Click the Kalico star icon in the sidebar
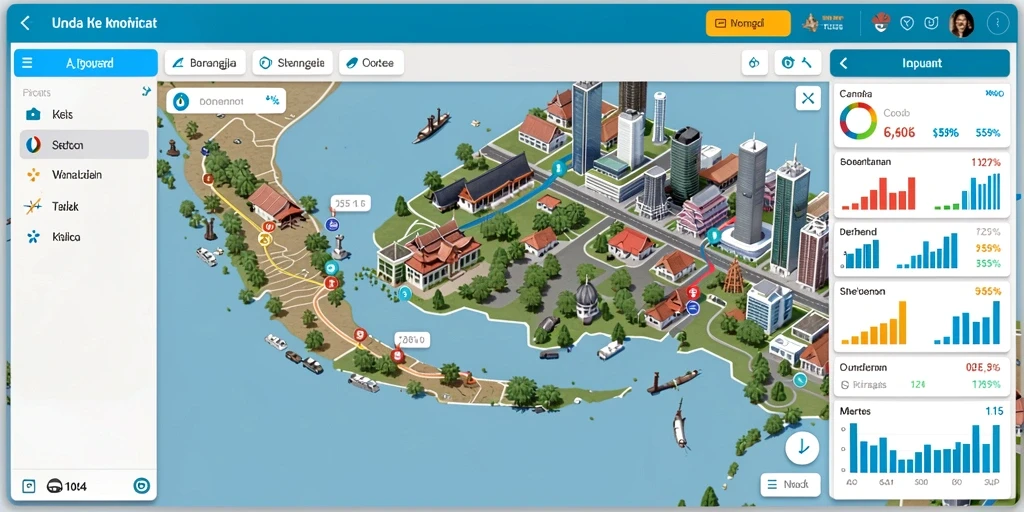 point(33,237)
